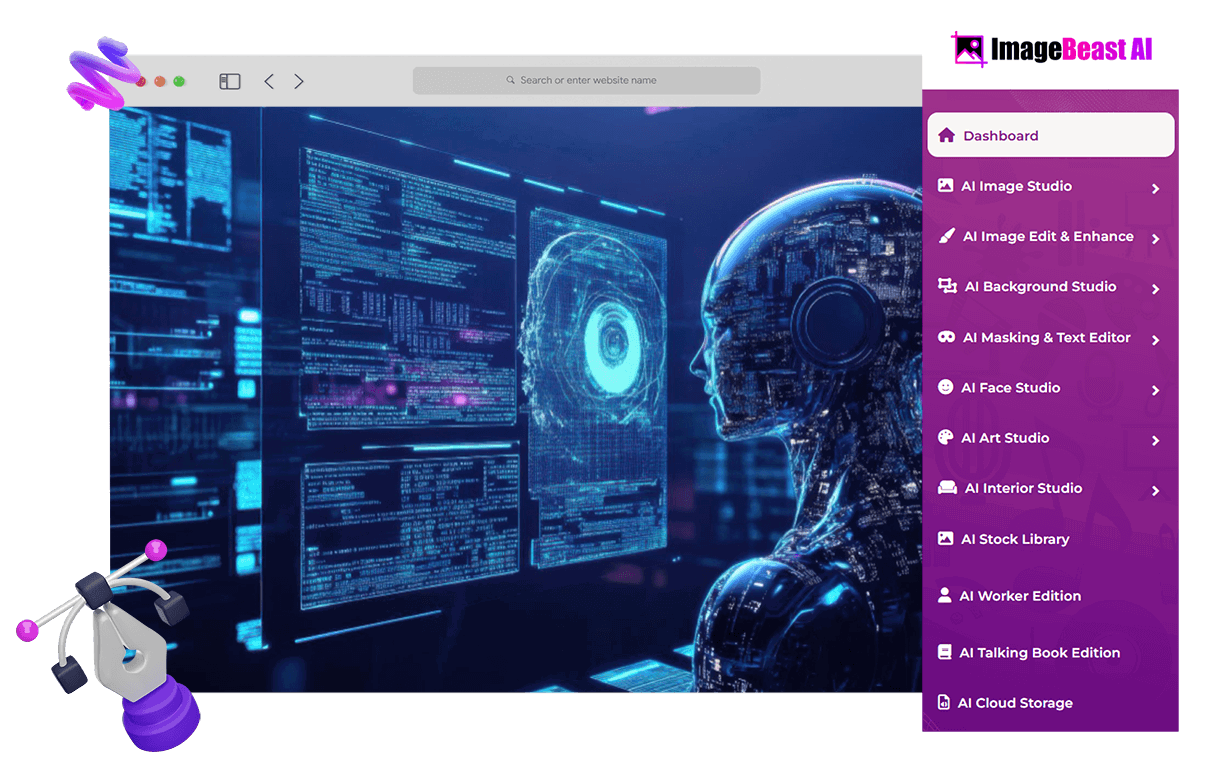This screenshot has height=784, width=1206.
Task: Open AI Worker Edition menu item
Action: [x=1019, y=596]
